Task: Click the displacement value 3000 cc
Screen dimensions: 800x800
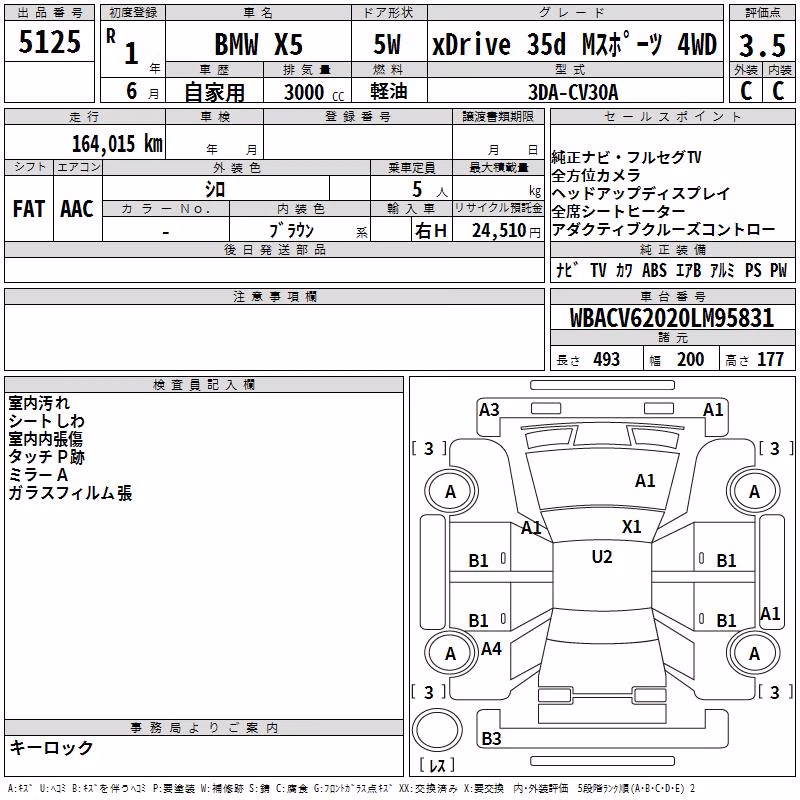Action: [x=314, y=92]
